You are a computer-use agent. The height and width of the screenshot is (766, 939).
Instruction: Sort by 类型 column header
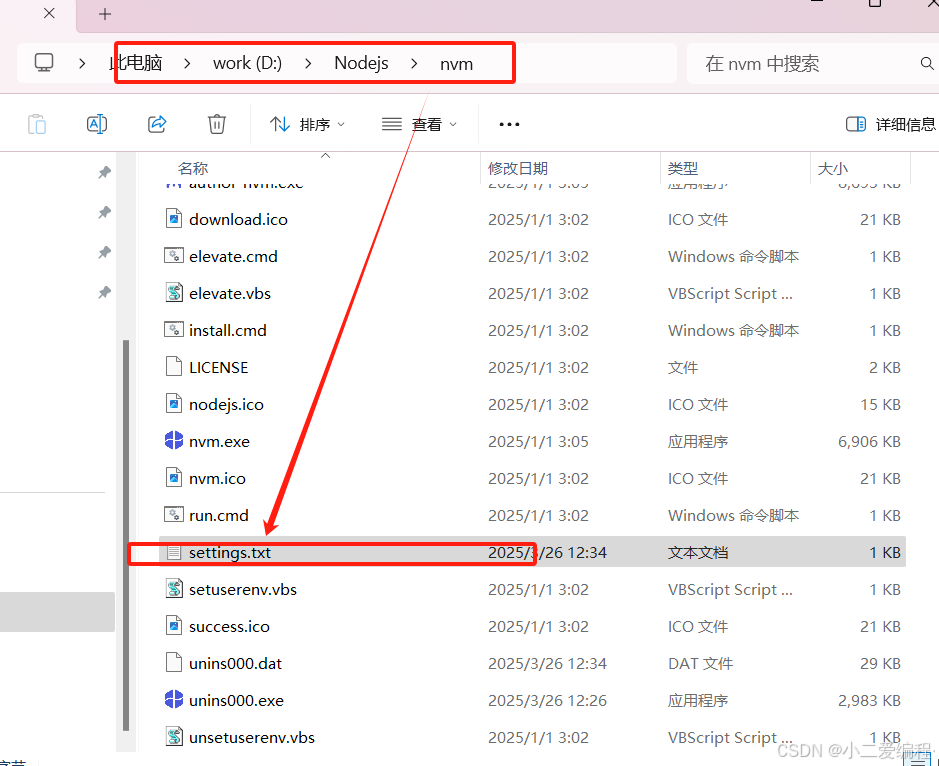[x=683, y=168]
